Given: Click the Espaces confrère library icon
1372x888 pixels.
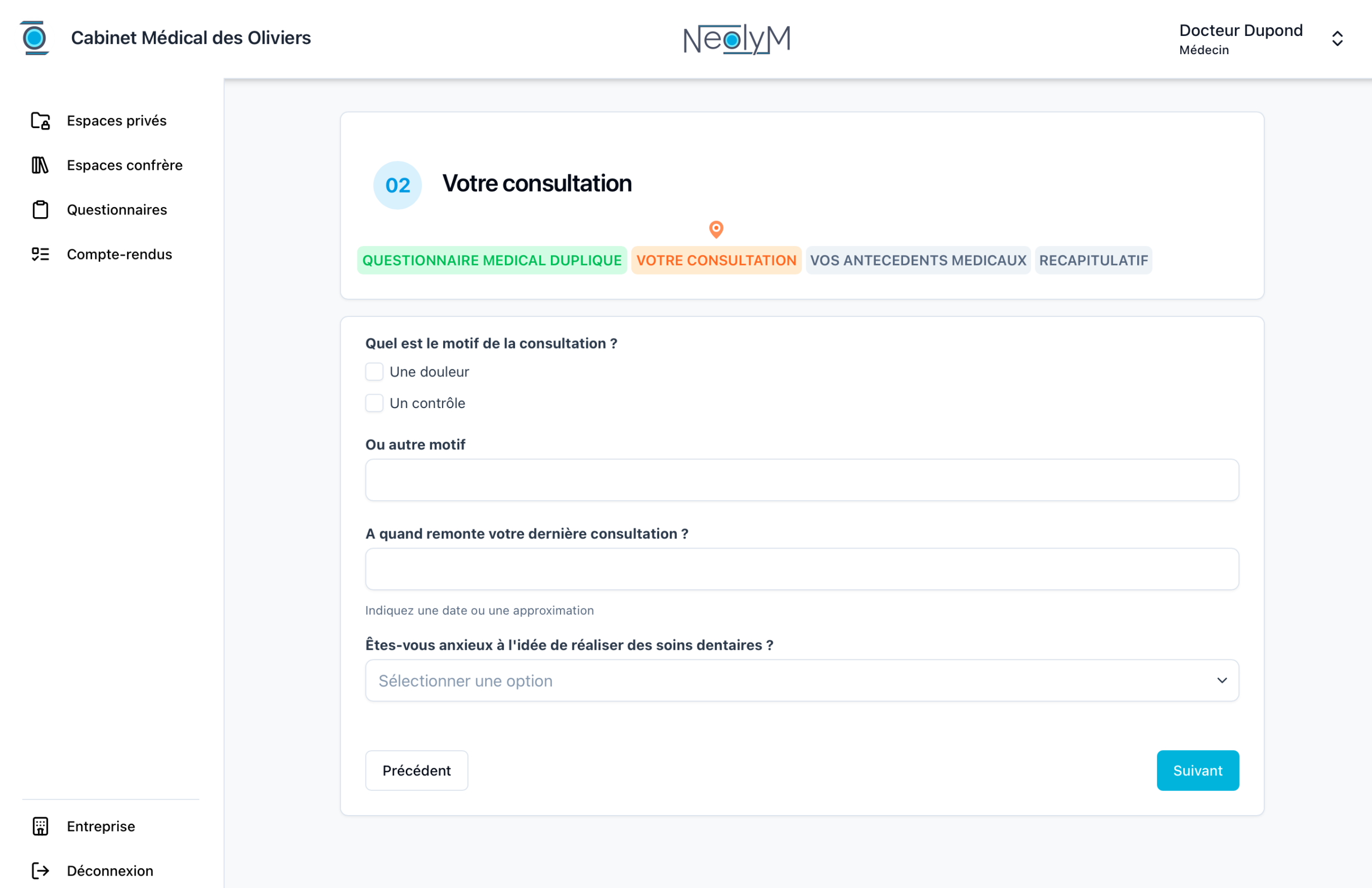Looking at the screenshot, I should click(x=40, y=166).
